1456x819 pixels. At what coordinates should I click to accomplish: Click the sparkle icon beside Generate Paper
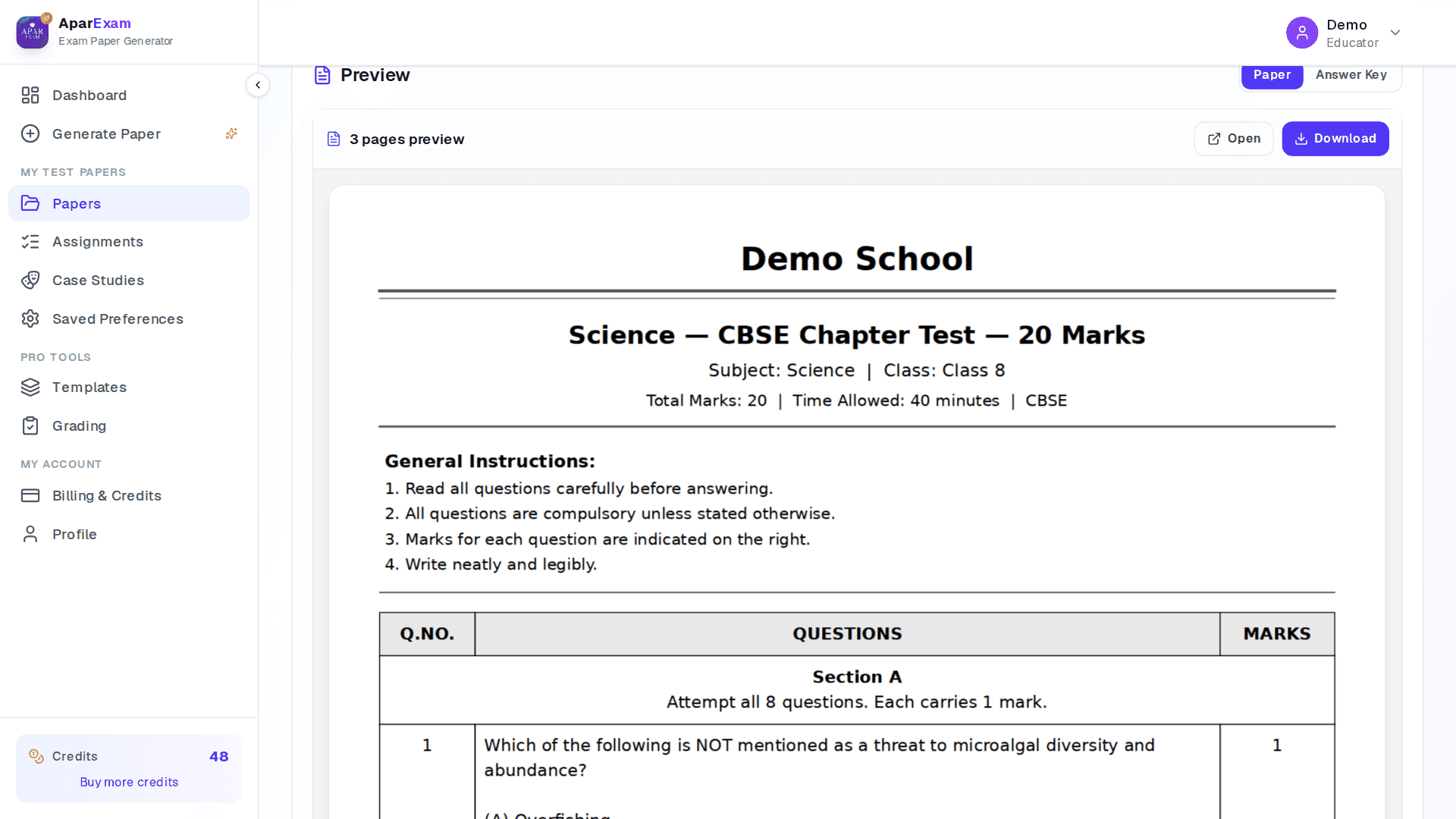pyautogui.click(x=231, y=133)
